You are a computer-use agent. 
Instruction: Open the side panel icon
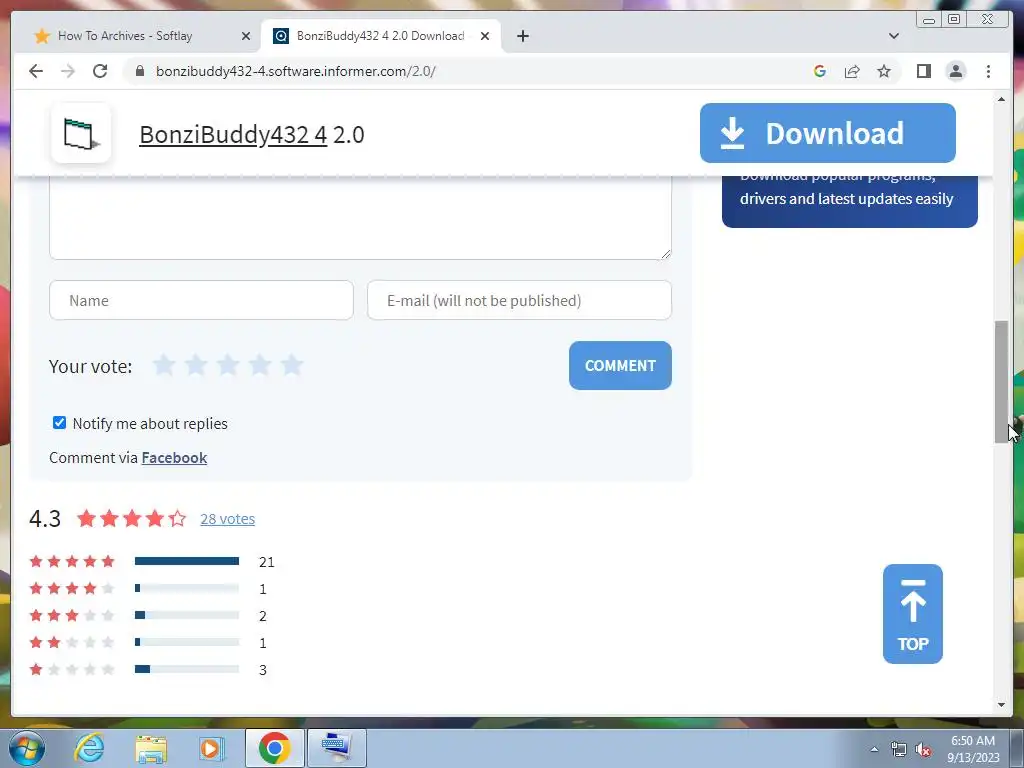923,71
